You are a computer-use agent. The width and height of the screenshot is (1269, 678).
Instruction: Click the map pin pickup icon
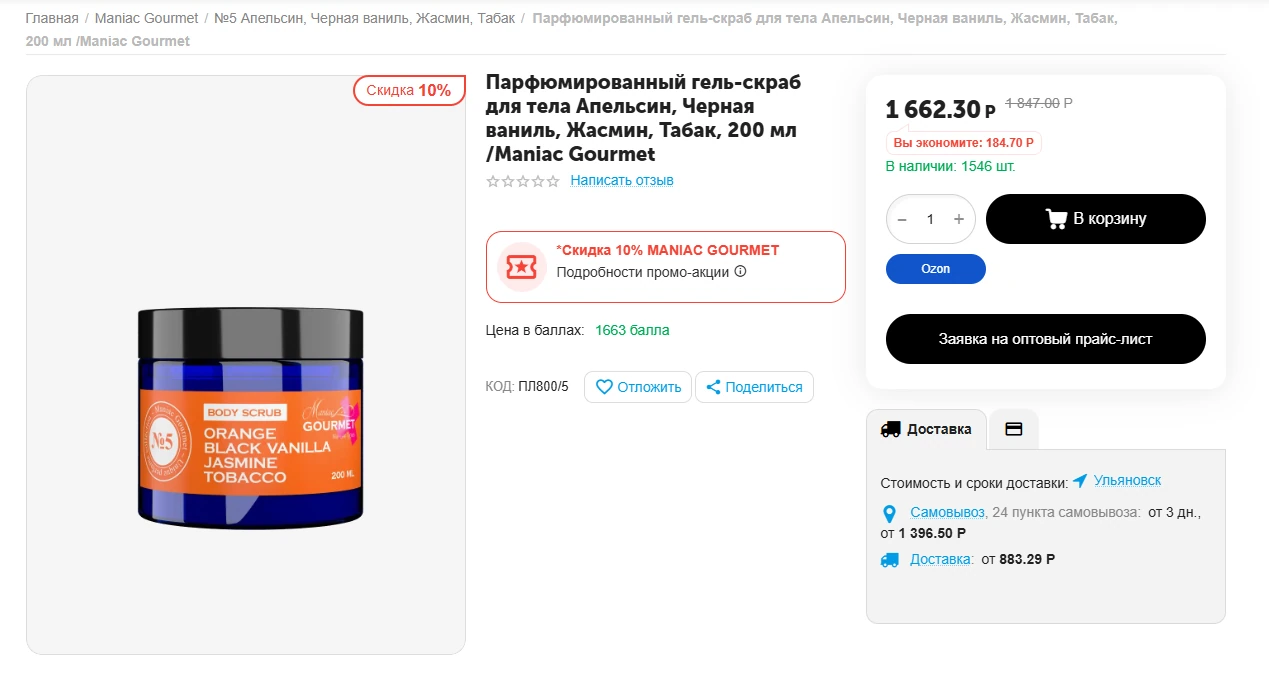pos(889,514)
